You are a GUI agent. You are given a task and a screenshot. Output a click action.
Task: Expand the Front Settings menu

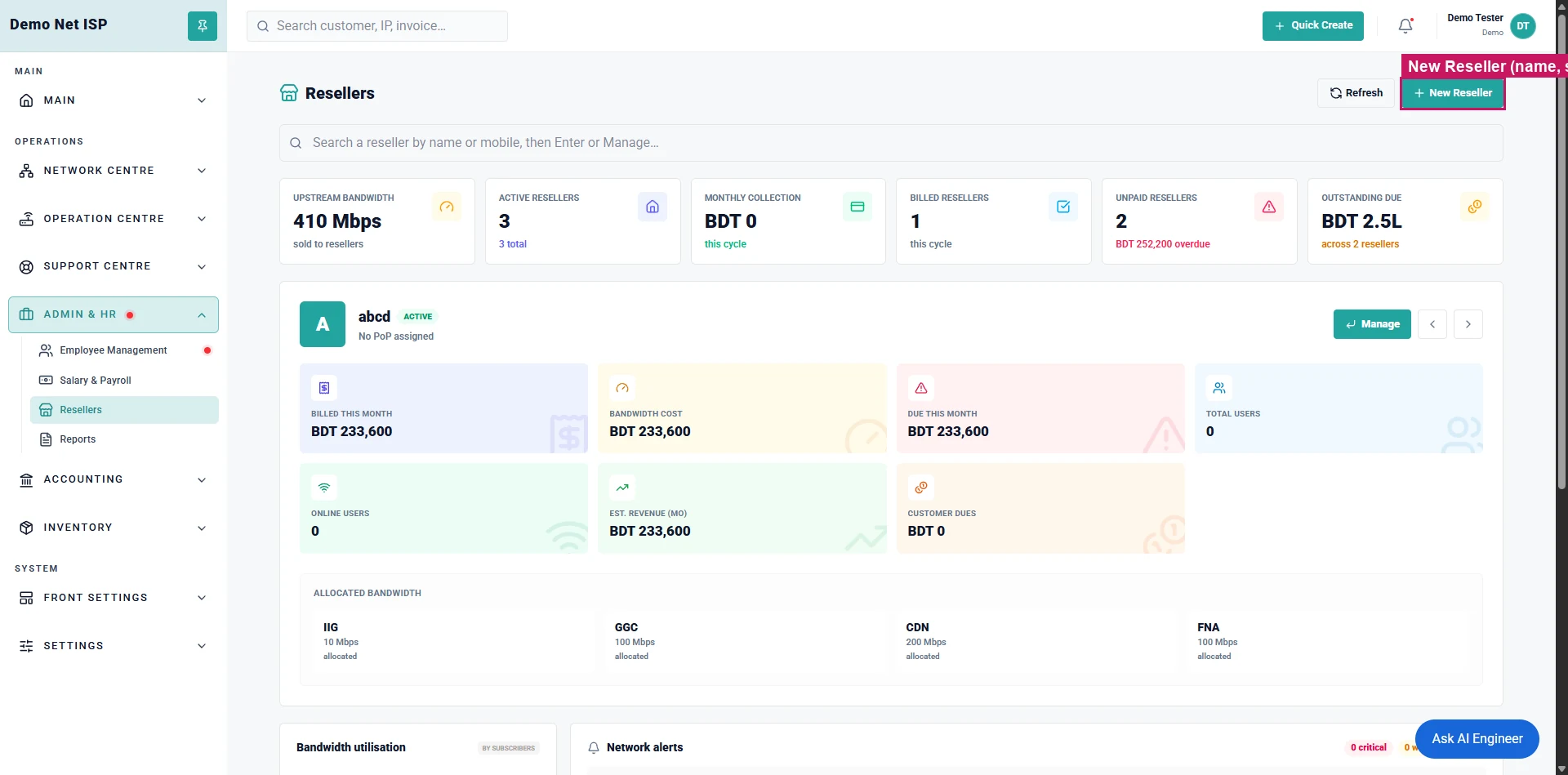114,598
